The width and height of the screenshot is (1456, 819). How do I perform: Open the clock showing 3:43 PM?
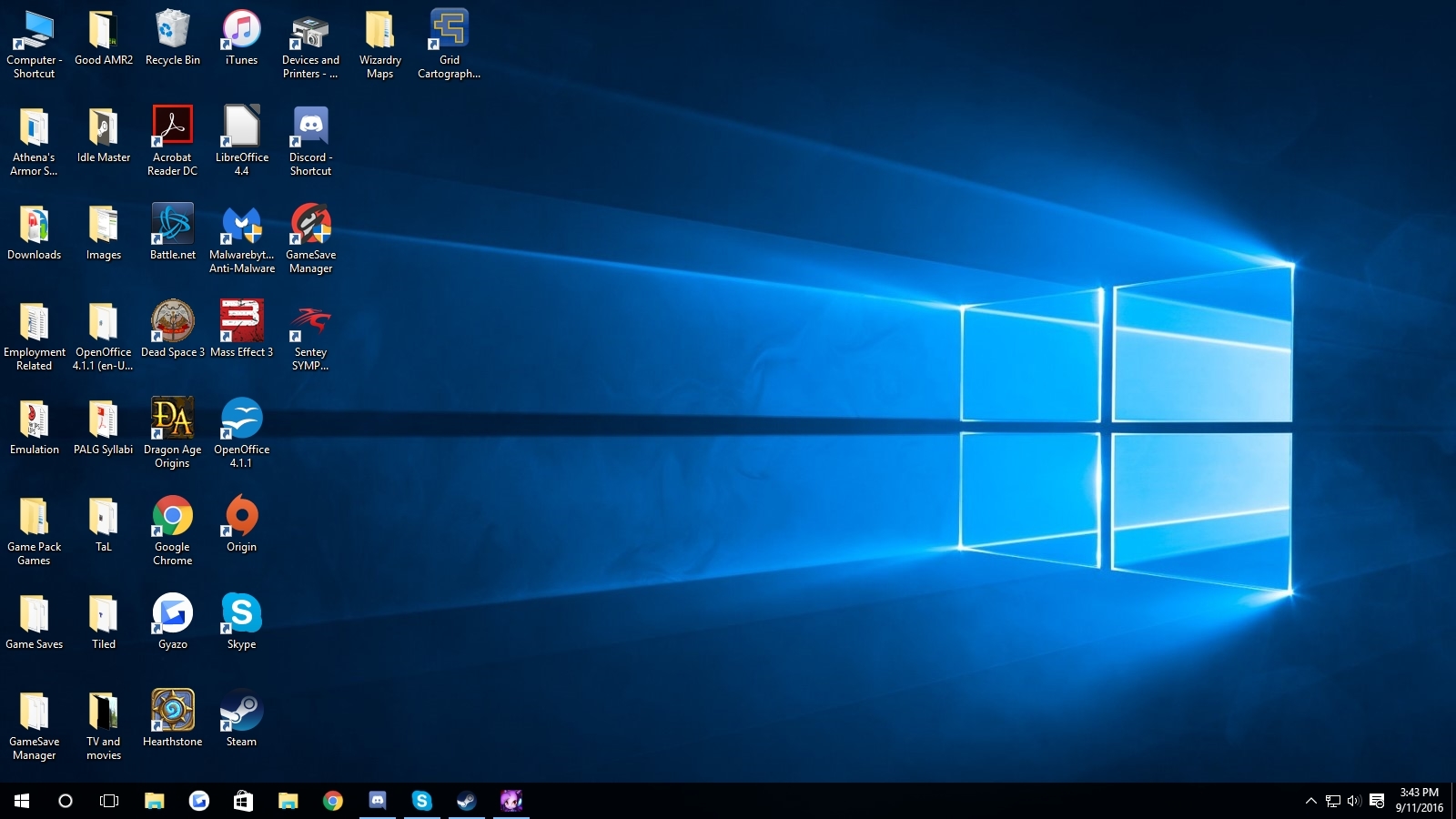[x=1419, y=801]
